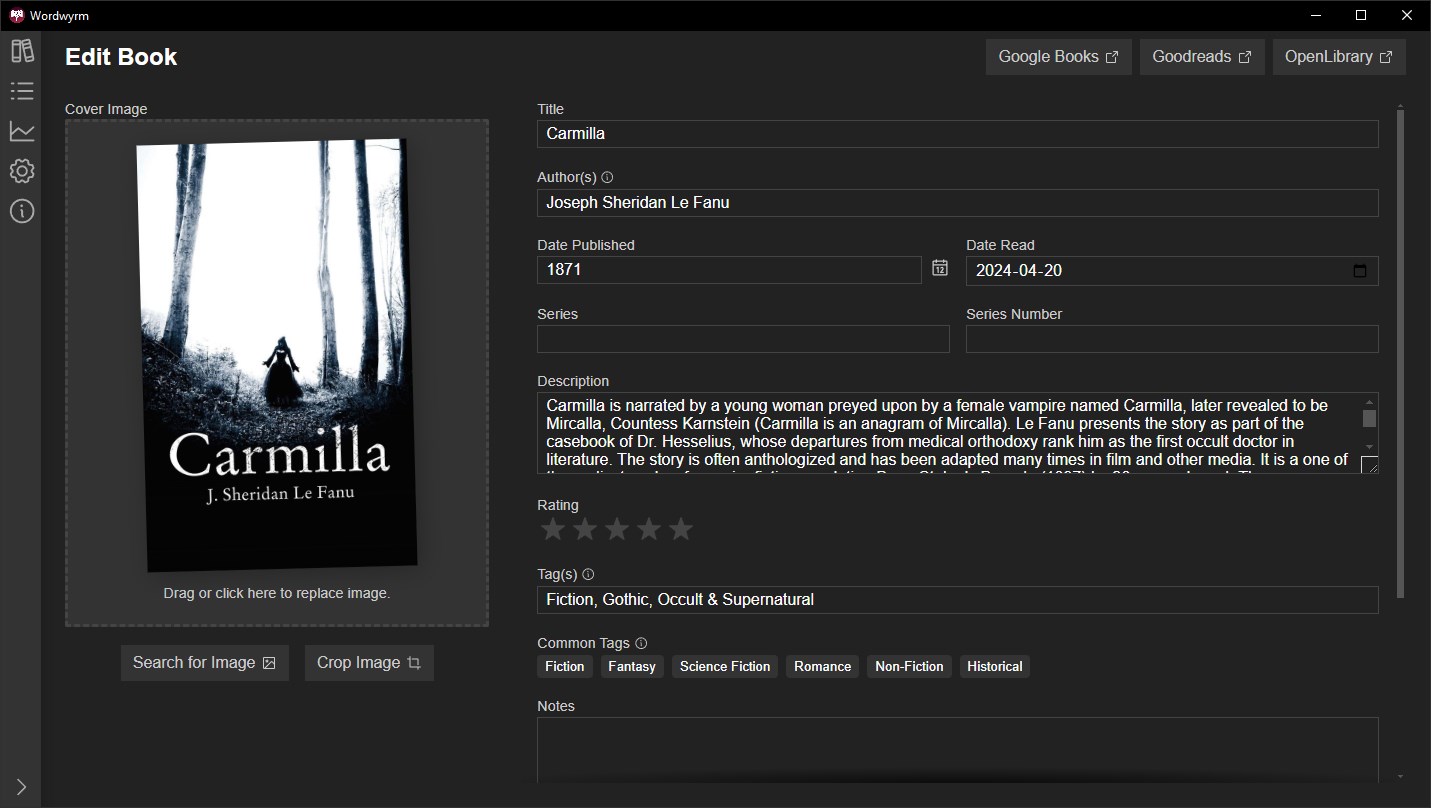This screenshot has height=808, width=1431.
Task: Open Date Read calendar picker
Action: coord(1360,271)
